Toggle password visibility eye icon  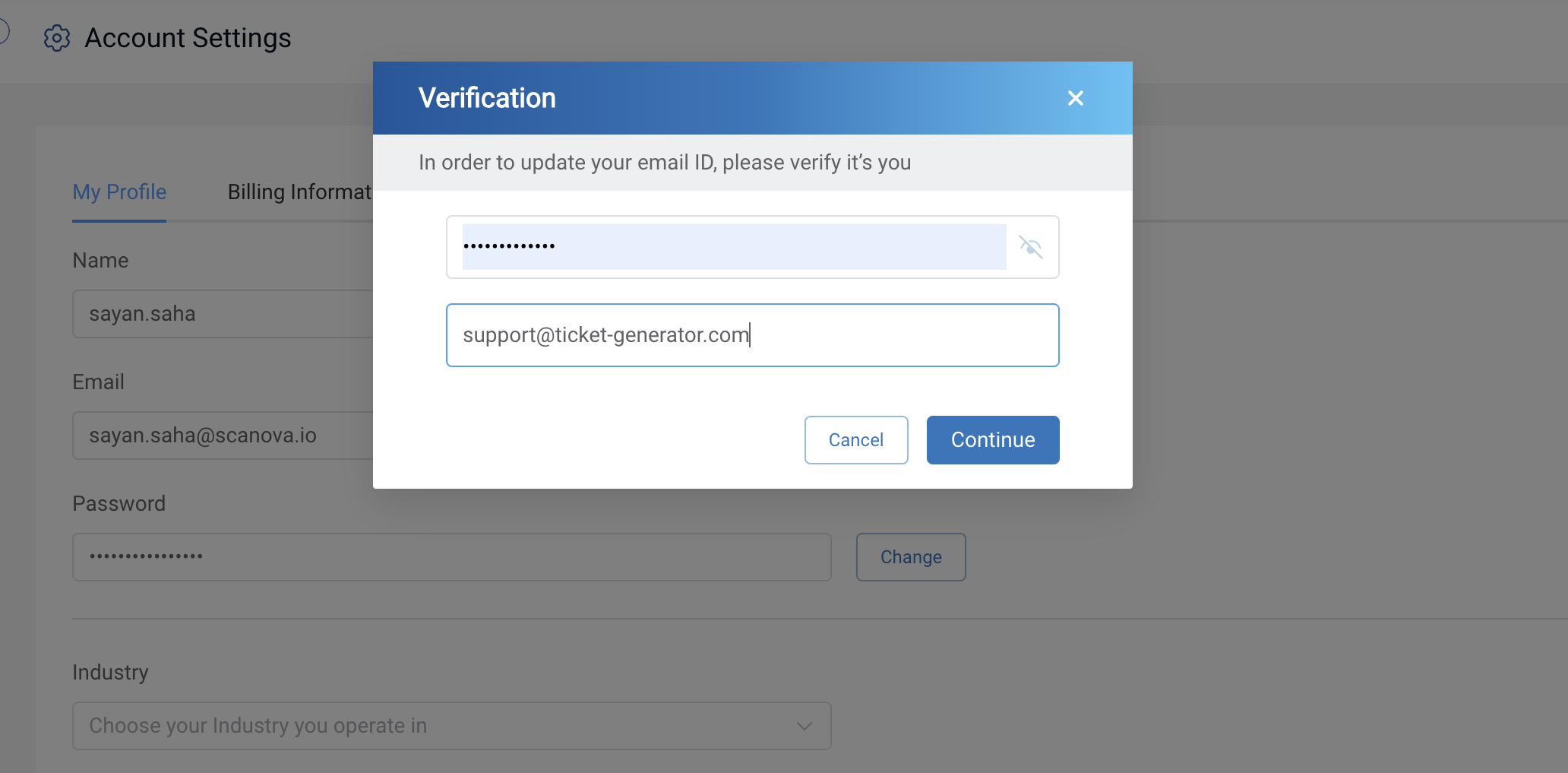pyautogui.click(x=1031, y=247)
